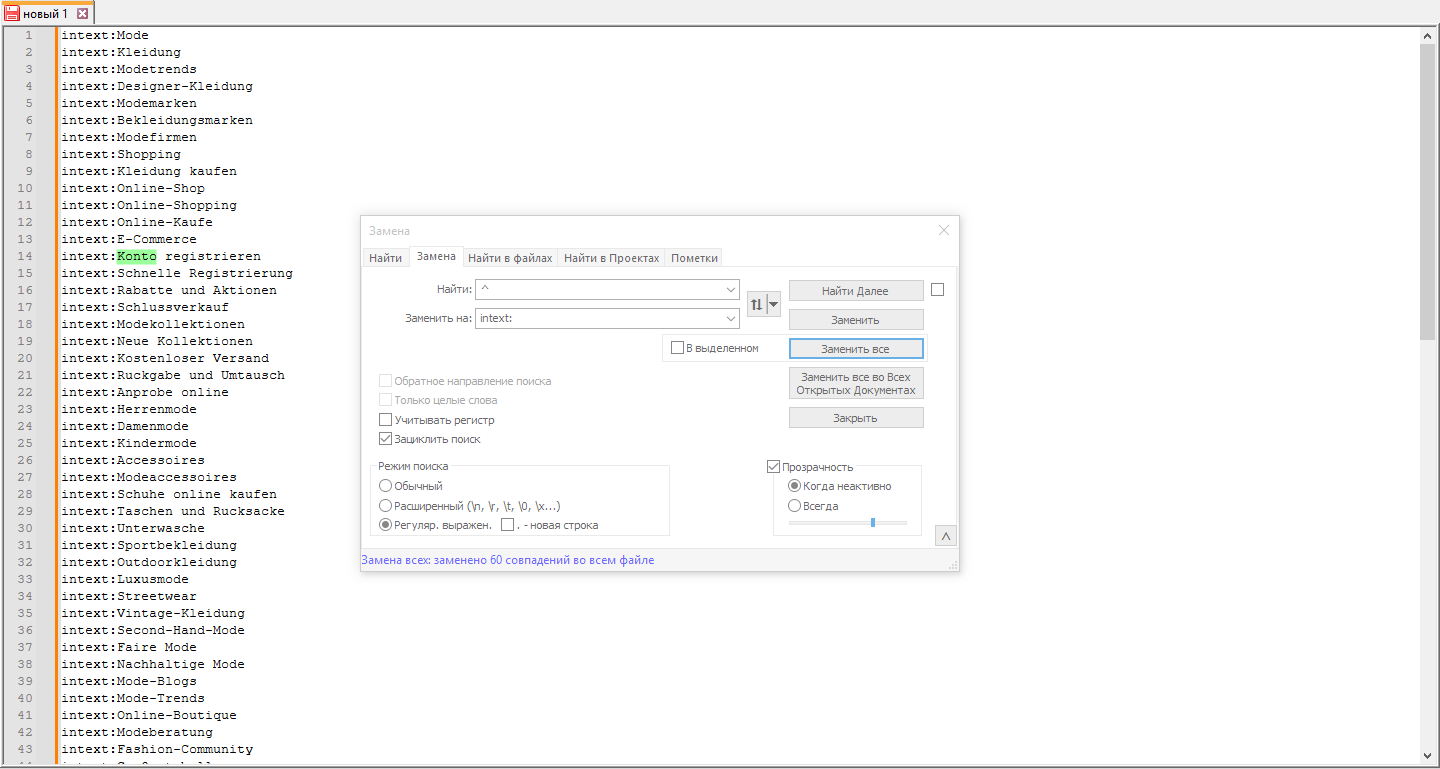This screenshot has height=769, width=1440.
Task: Click the Закрыть button
Action: click(856, 418)
